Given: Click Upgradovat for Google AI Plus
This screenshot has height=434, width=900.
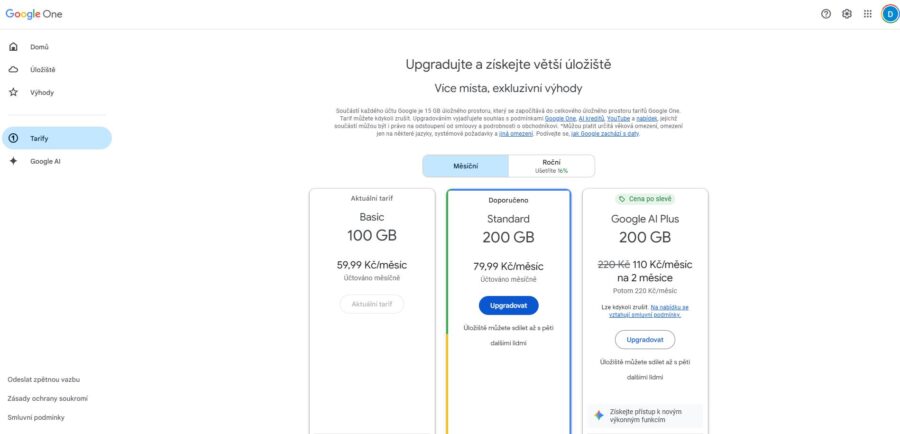Looking at the screenshot, I should pyautogui.click(x=645, y=340).
